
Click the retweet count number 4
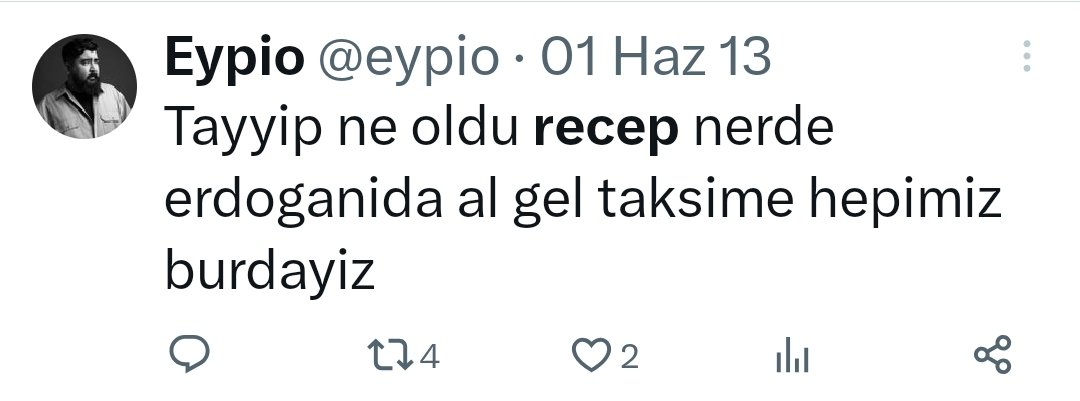429,357
